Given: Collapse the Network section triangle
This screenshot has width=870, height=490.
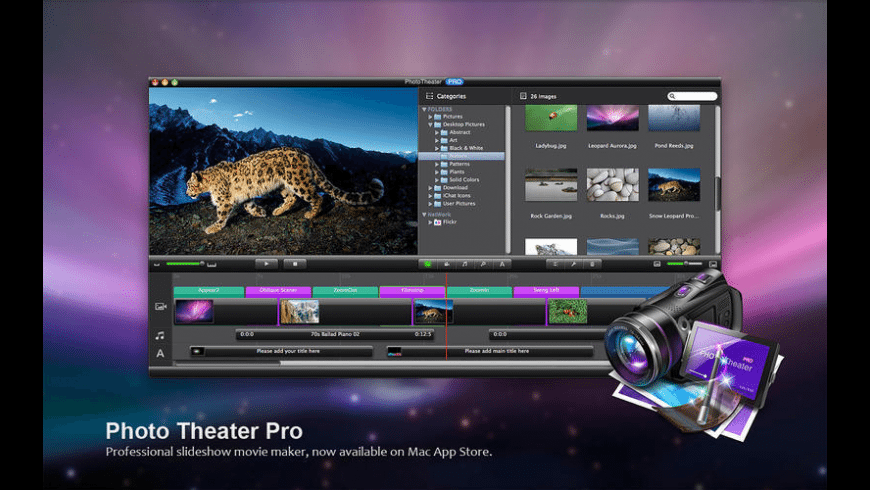Looking at the screenshot, I should tap(424, 214).
